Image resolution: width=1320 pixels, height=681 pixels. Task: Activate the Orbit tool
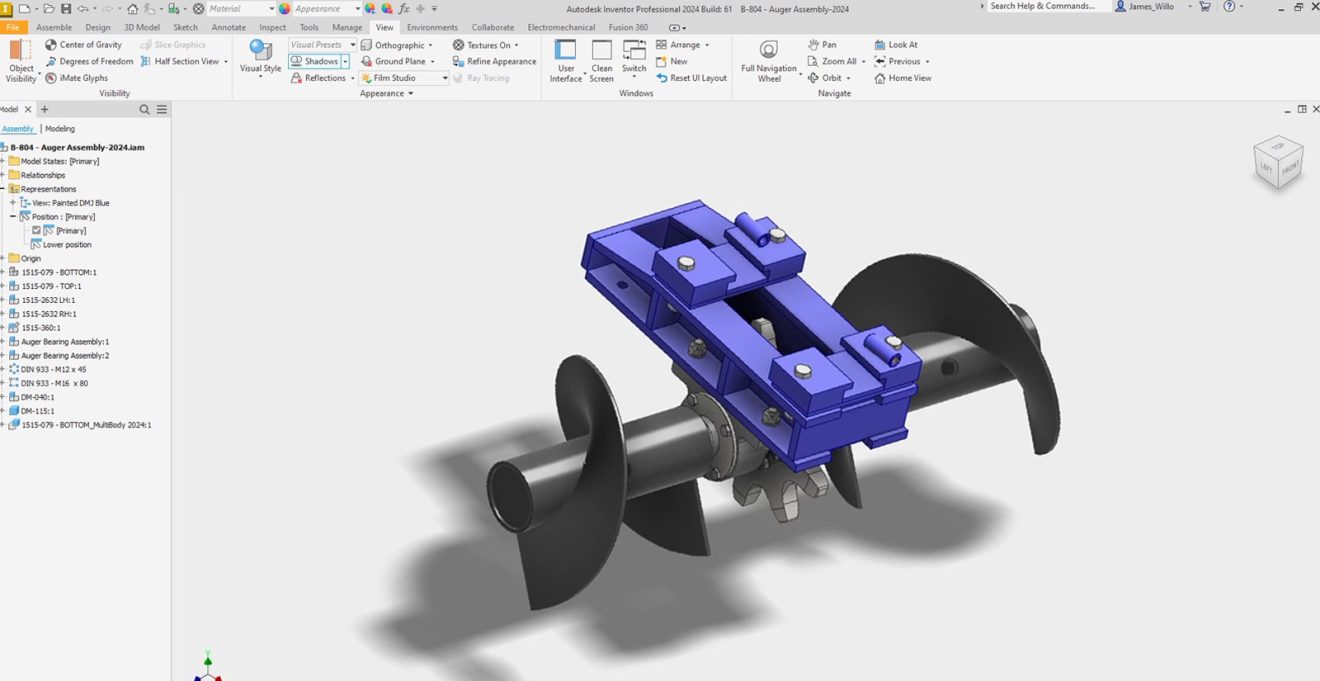pyautogui.click(x=829, y=78)
